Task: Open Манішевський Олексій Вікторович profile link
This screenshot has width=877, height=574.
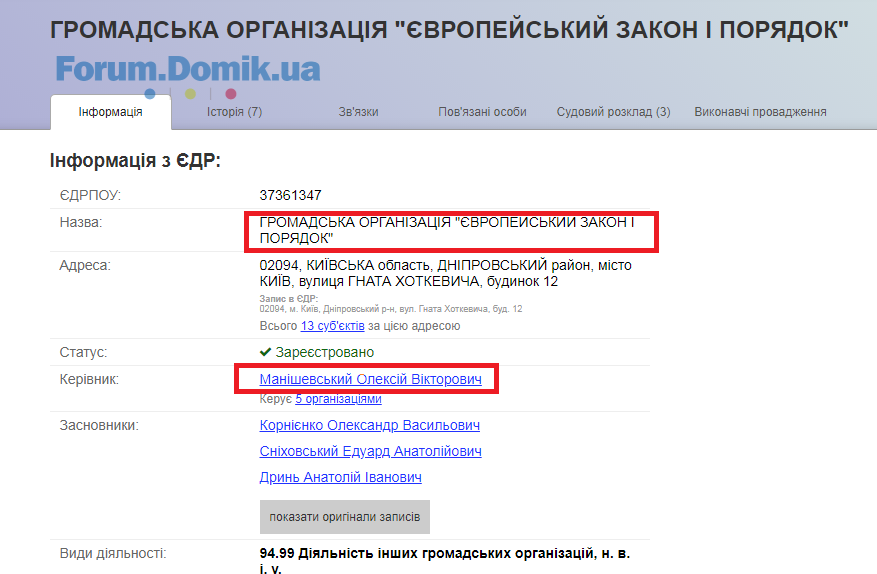Action: (x=370, y=380)
